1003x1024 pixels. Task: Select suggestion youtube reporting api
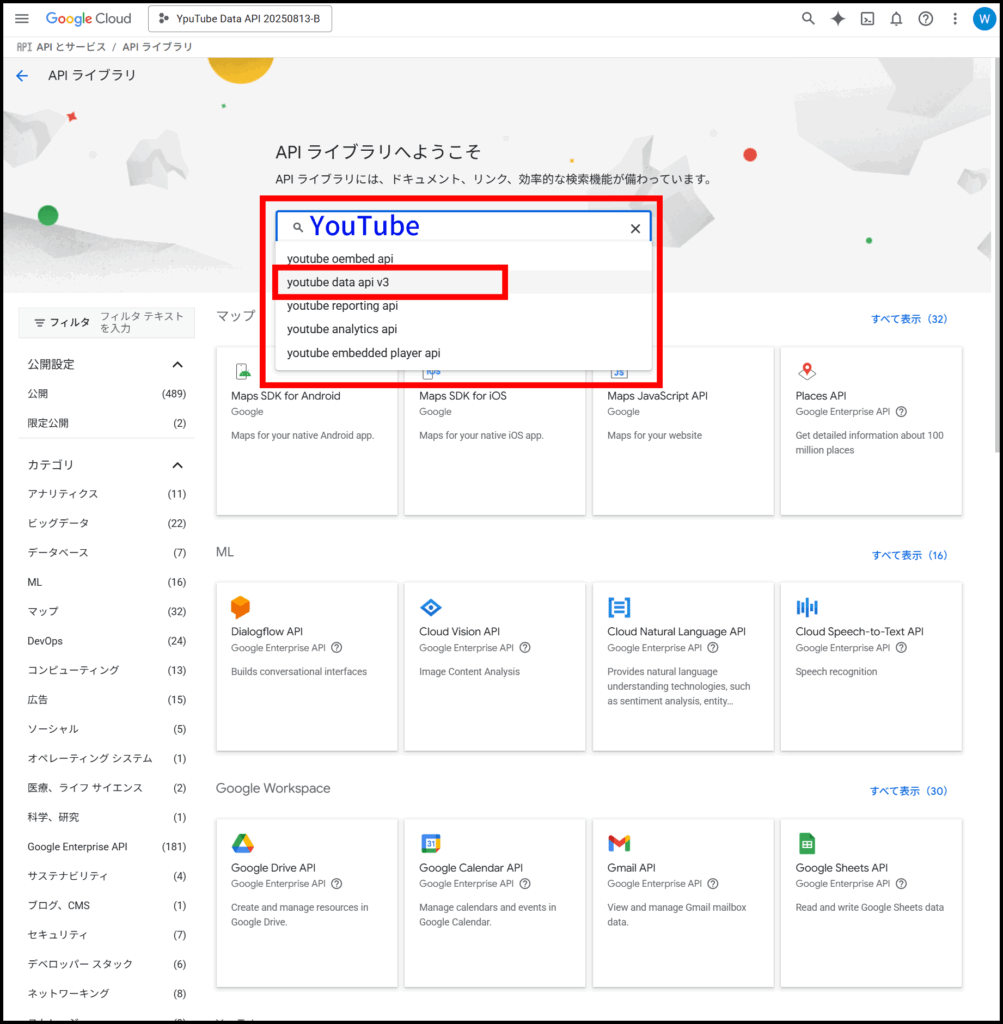click(x=463, y=306)
